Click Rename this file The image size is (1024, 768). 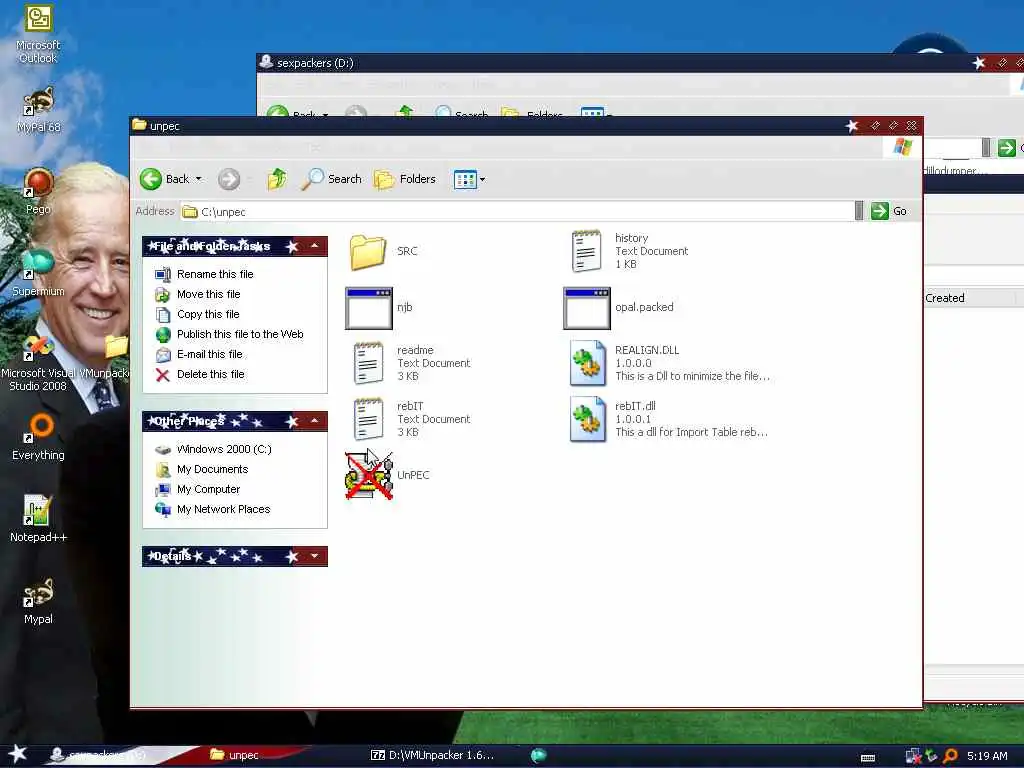[x=215, y=274]
